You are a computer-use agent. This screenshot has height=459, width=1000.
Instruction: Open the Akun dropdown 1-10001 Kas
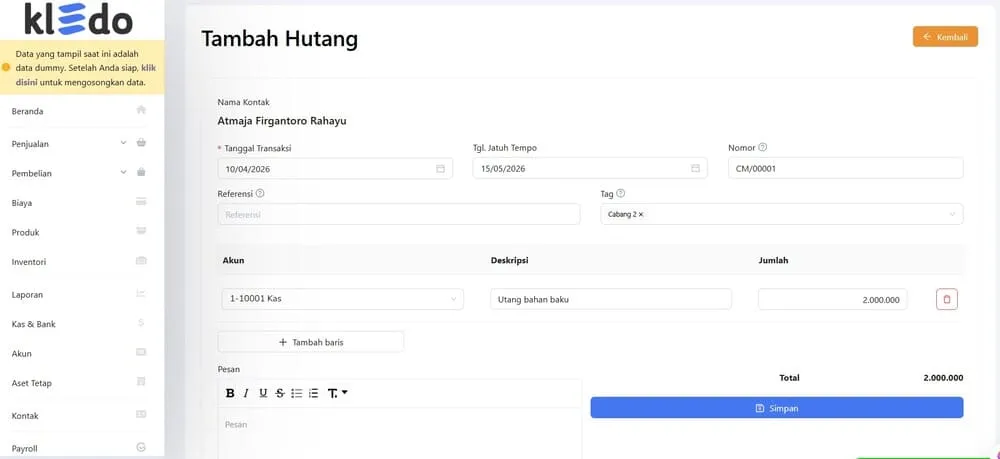click(x=342, y=299)
